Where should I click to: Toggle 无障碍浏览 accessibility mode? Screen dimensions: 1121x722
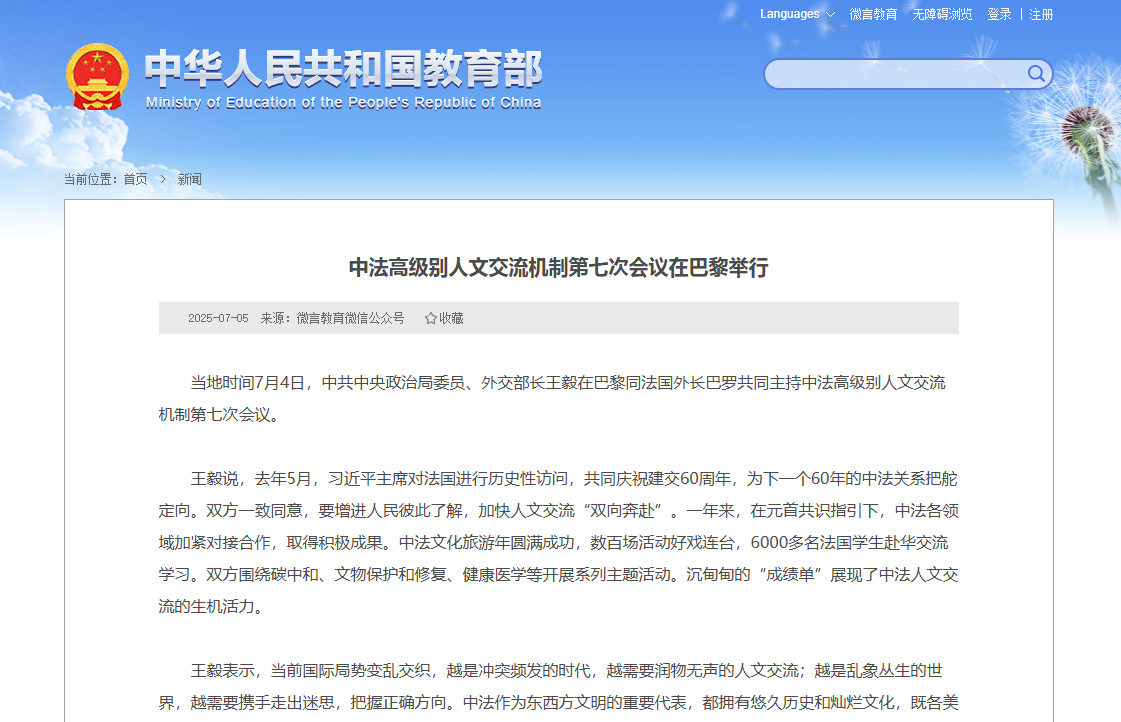point(942,14)
